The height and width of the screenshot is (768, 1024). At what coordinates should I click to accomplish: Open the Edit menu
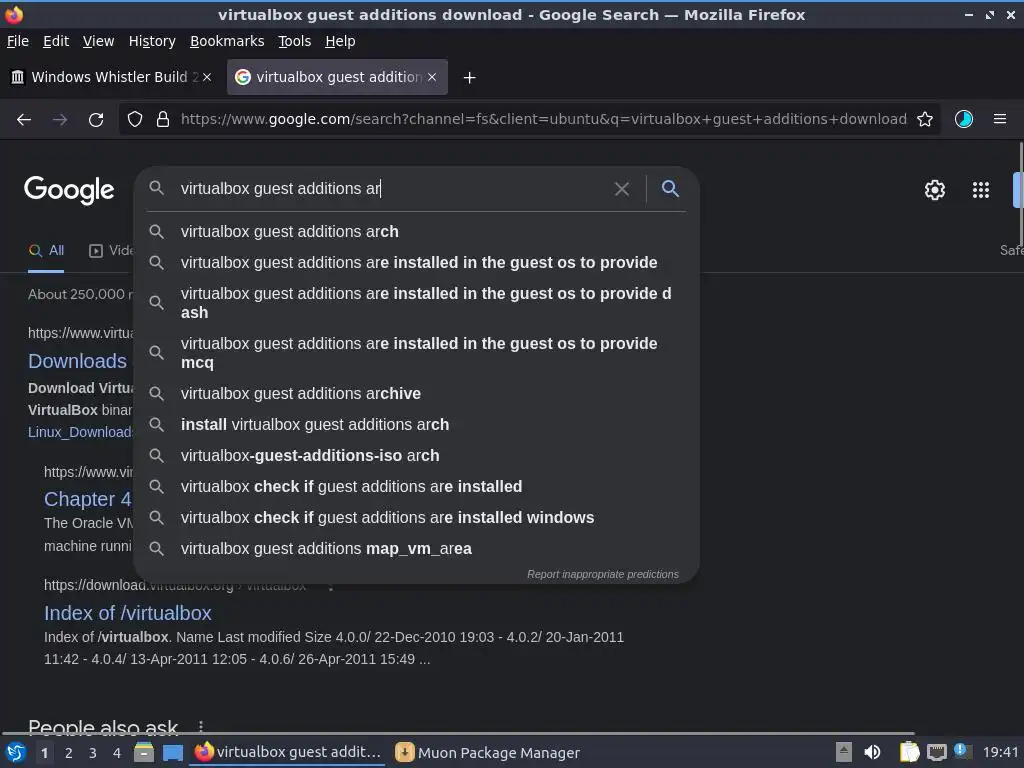pos(56,41)
